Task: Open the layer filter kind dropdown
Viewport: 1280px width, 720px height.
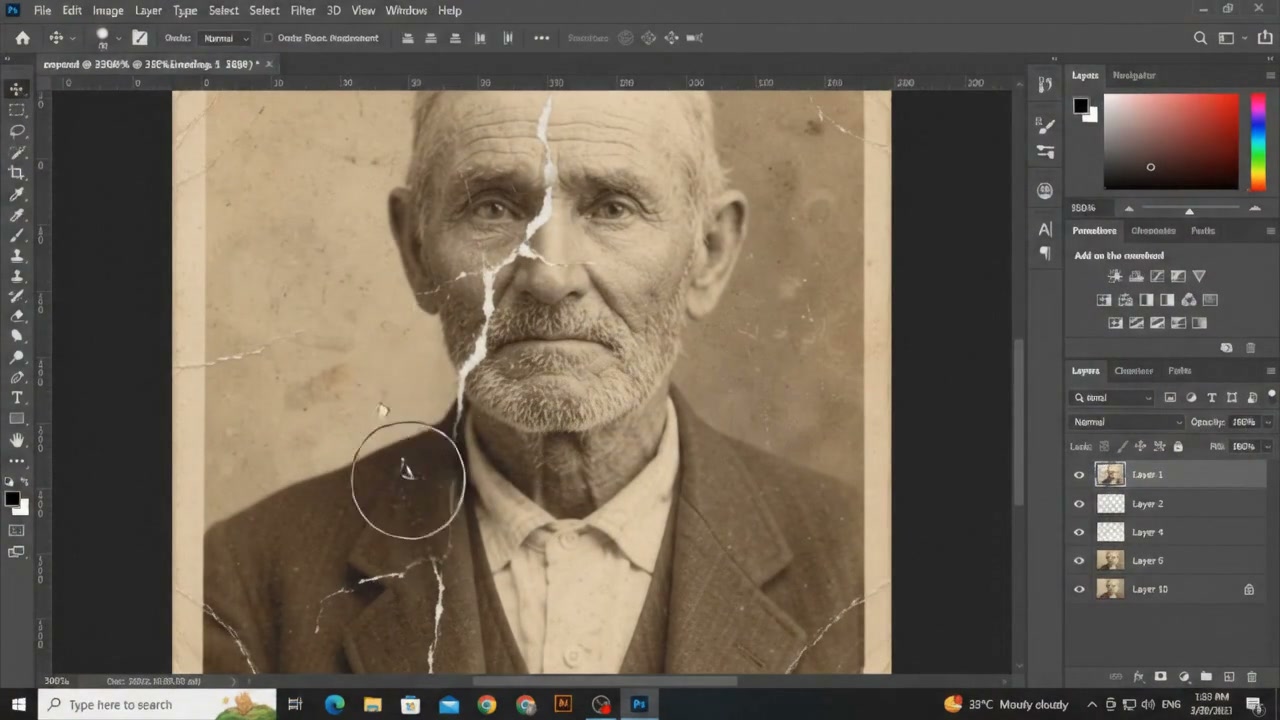Action: click(x=1112, y=397)
